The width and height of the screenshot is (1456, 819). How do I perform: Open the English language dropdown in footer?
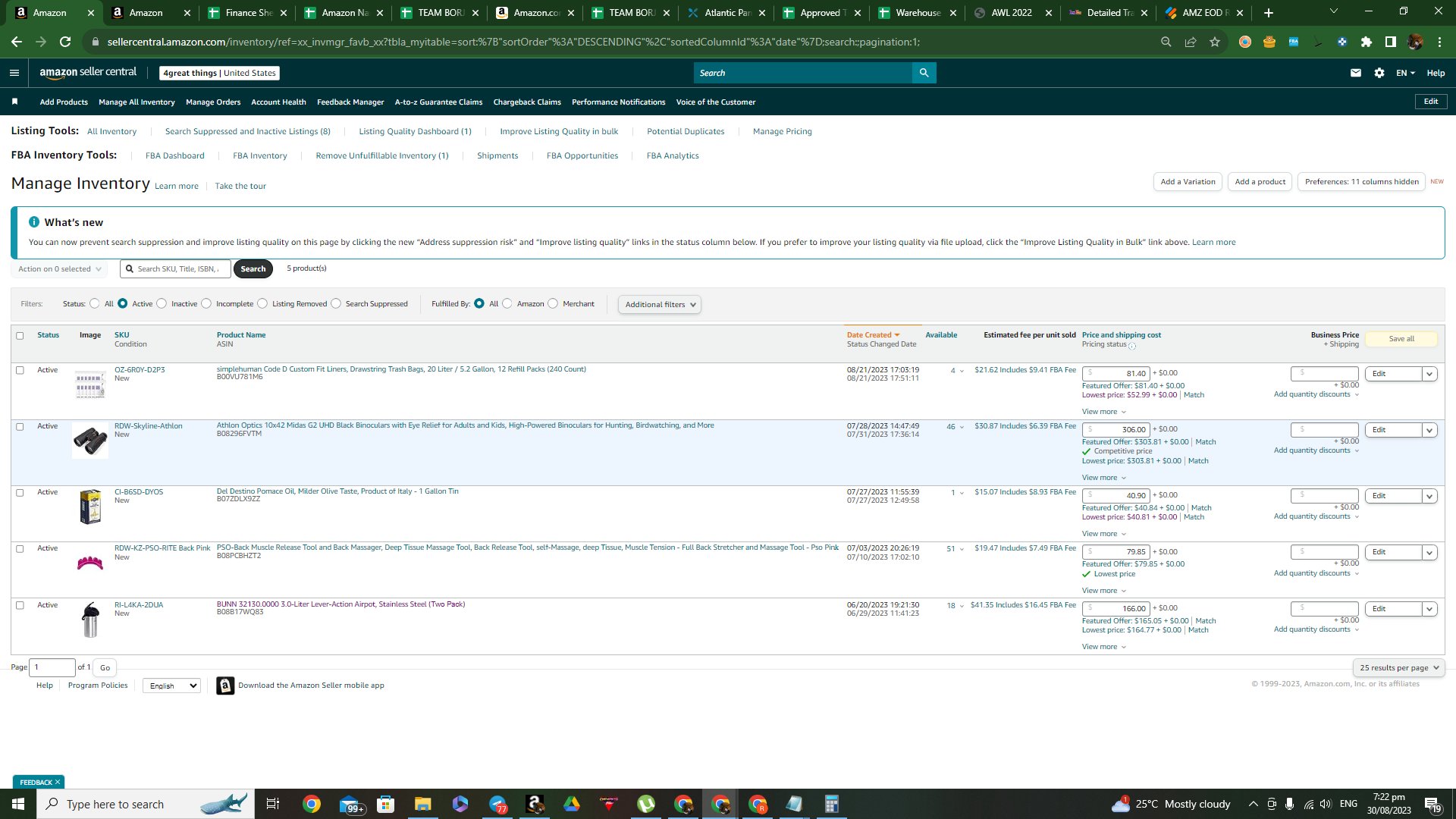pos(171,686)
